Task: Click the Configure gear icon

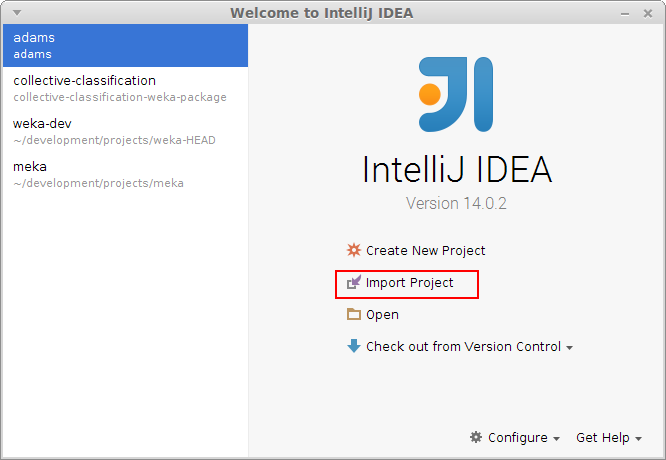Action: [476, 438]
